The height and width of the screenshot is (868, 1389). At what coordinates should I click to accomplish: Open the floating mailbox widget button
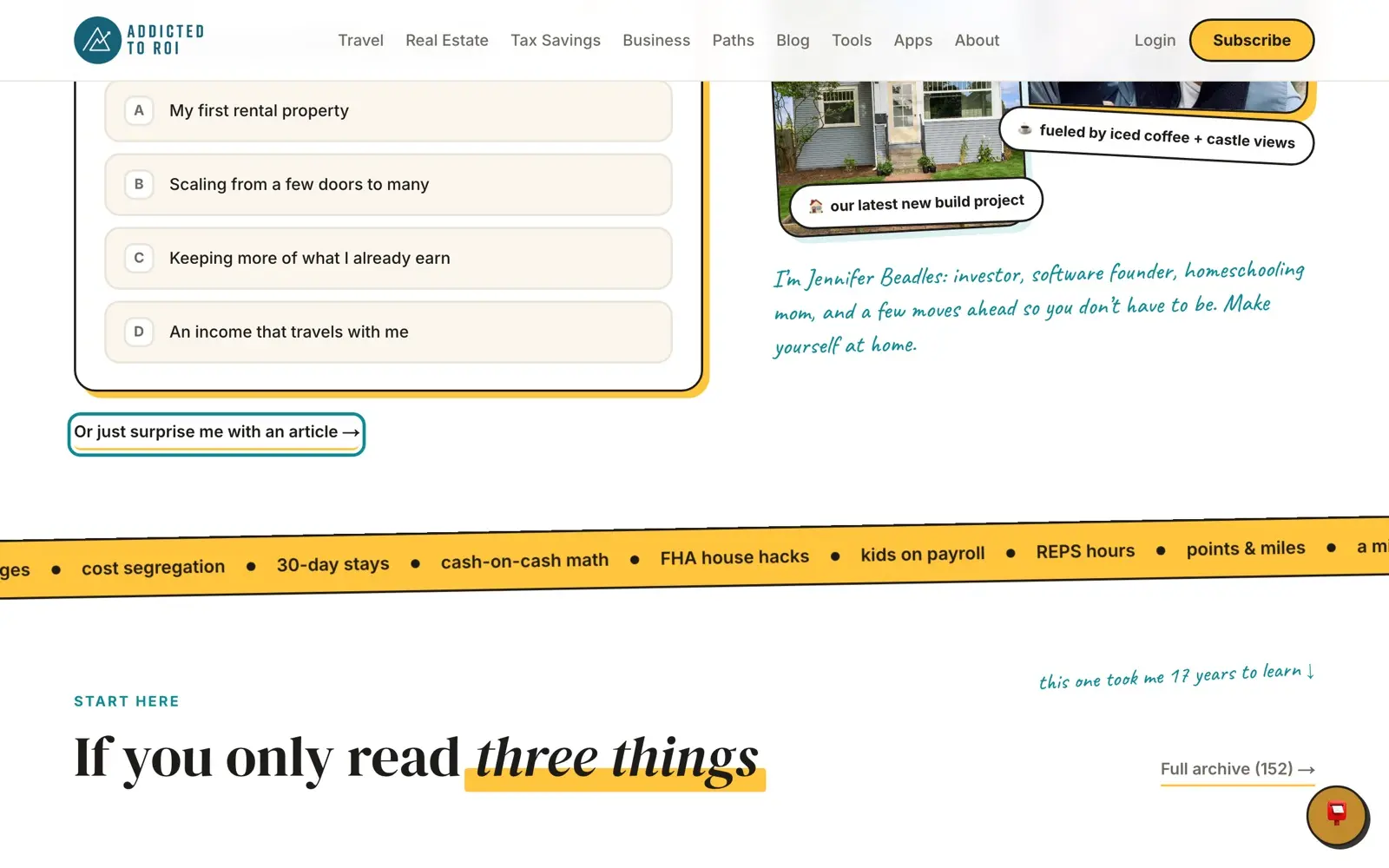pos(1337,816)
